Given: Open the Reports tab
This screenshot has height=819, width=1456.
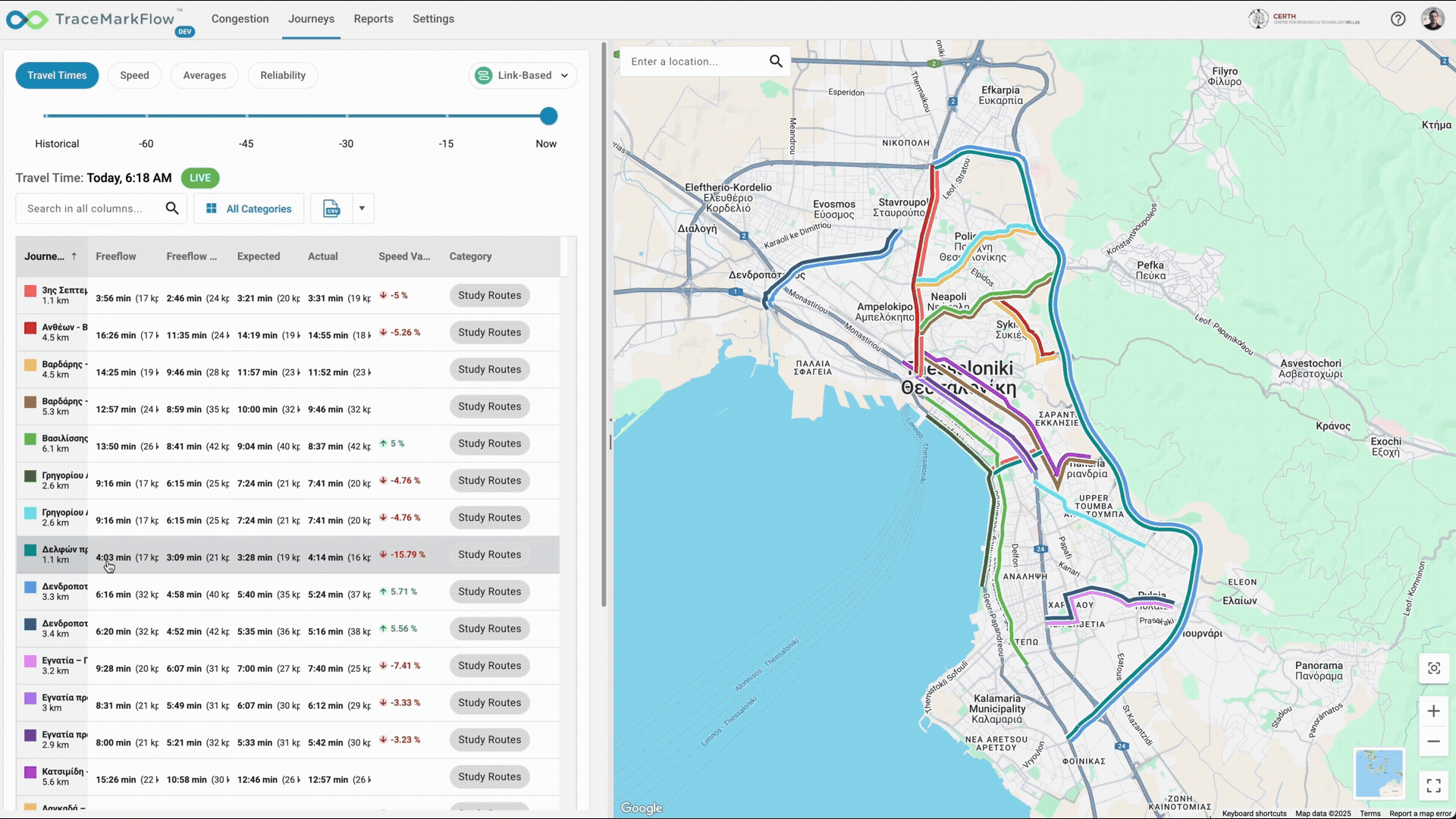Looking at the screenshot, I should pyautogui.click(x=373, y=19).
